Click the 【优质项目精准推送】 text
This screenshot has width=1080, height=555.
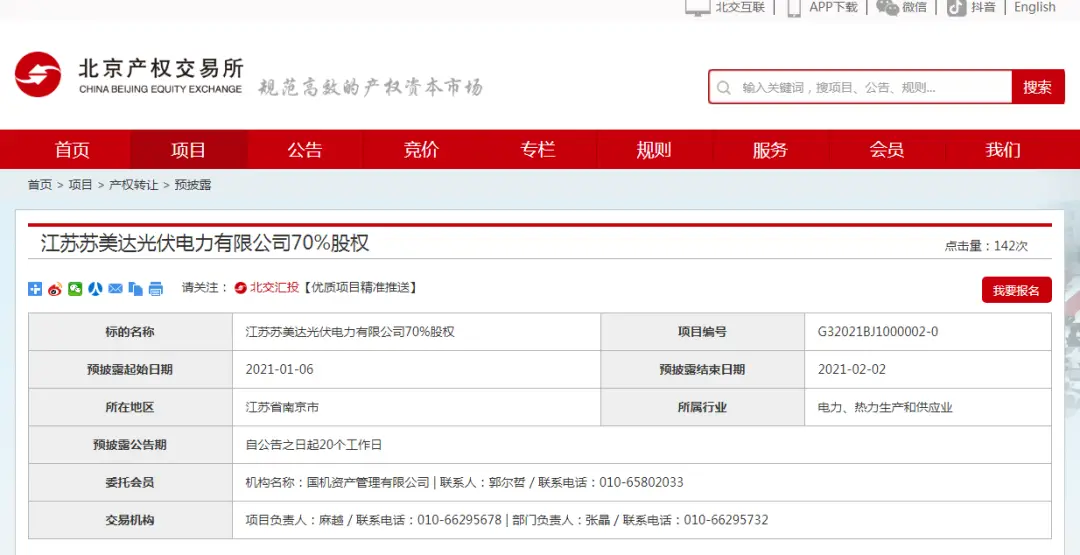[x=359, y=288]
